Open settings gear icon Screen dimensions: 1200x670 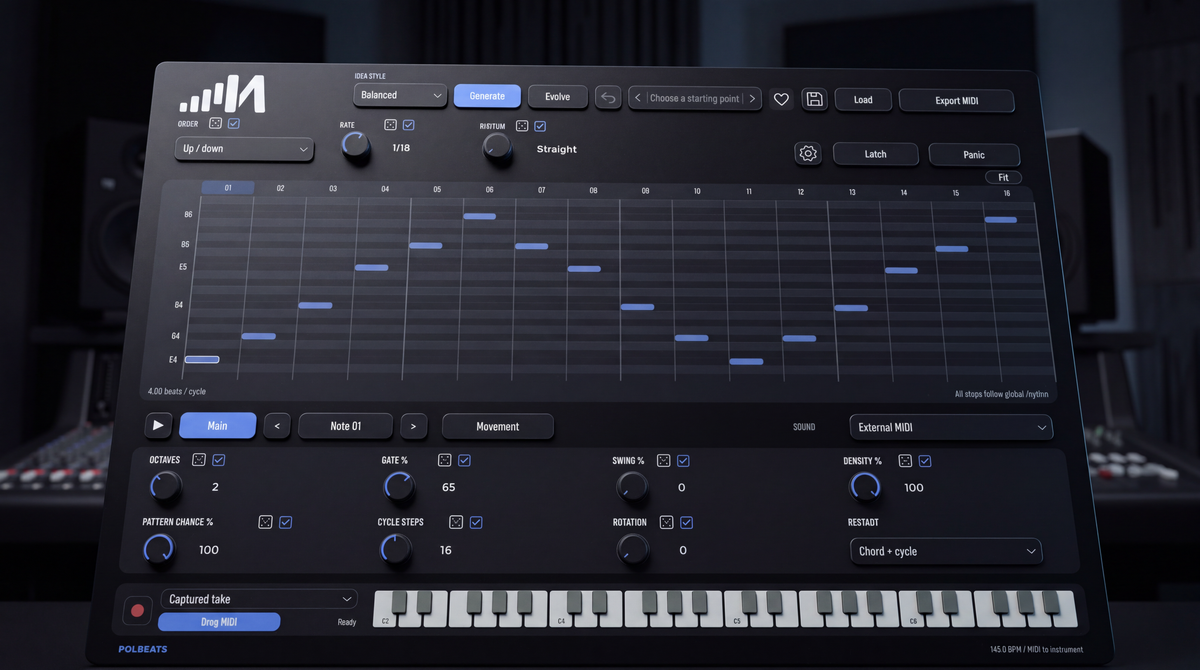point(808,153)
